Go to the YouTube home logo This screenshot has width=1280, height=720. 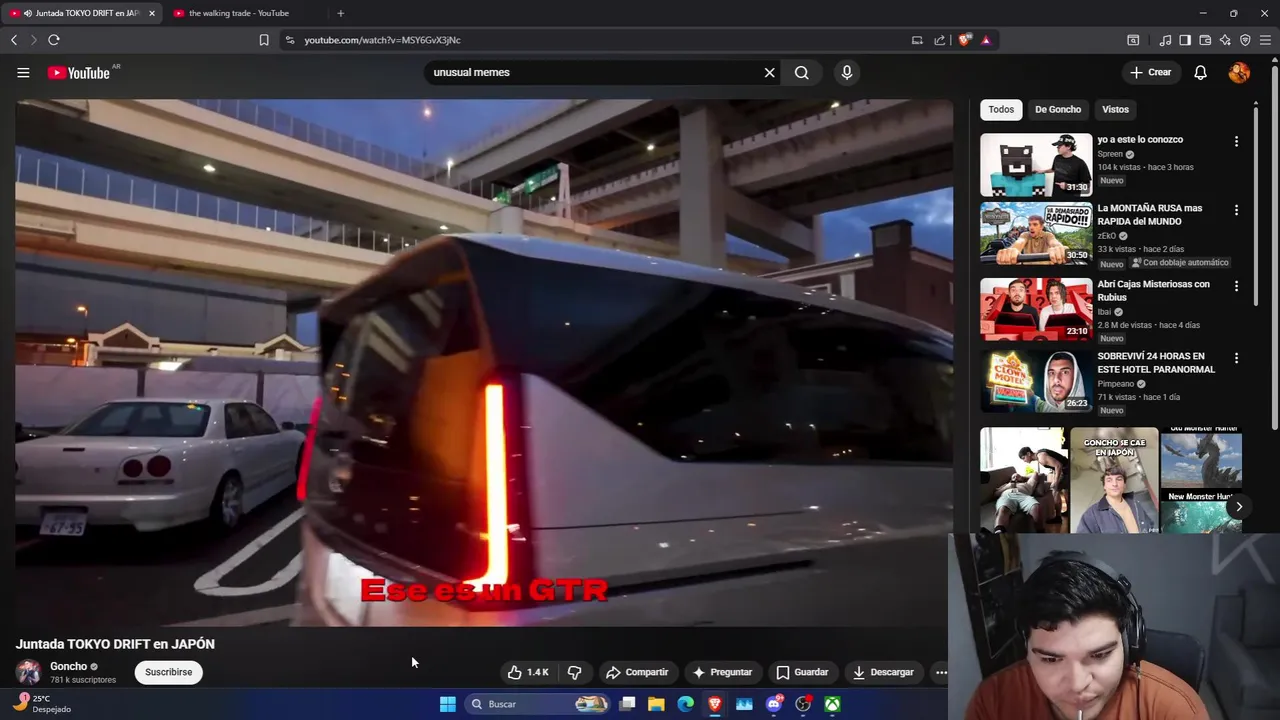[x=78, y=73]
